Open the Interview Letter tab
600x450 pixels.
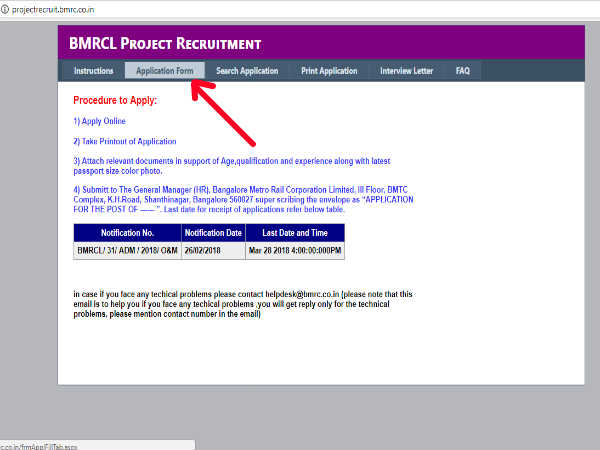coord(406,71)
